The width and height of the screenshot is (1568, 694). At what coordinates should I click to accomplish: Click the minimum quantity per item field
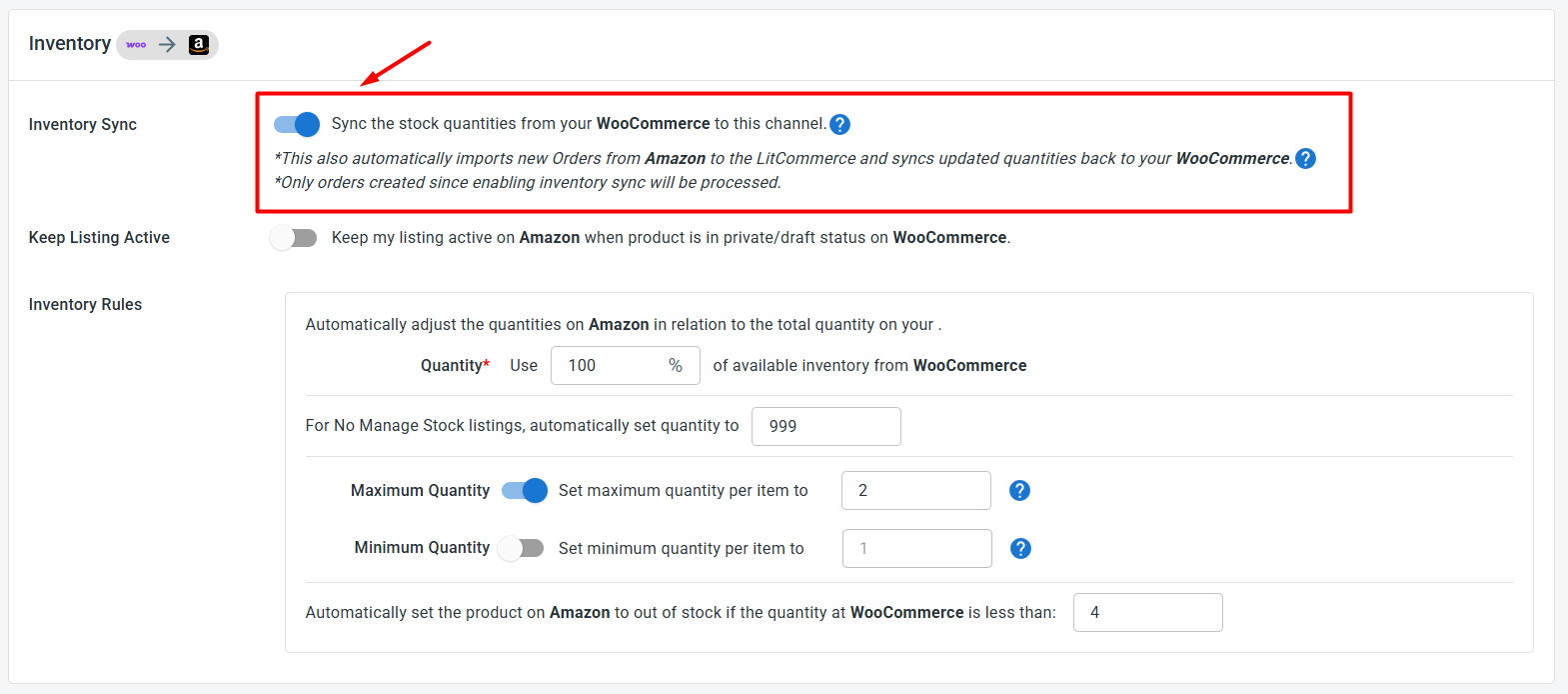[917, 549]
